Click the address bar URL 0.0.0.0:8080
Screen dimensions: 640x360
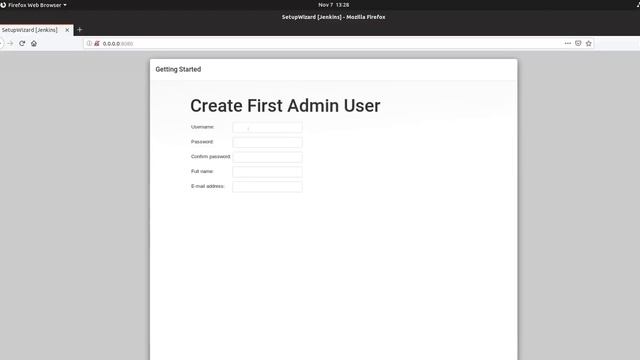coord(118,44)
